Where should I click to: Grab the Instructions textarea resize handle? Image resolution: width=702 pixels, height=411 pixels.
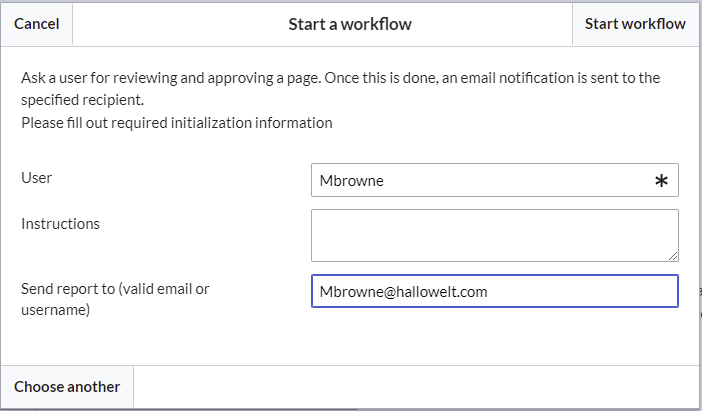673,256
